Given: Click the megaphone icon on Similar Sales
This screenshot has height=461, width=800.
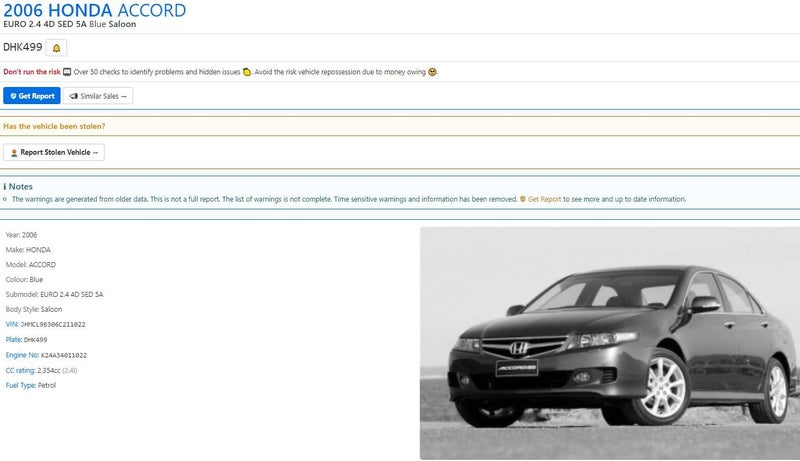Looking at the screenshot, I should [x=74, y=96].
